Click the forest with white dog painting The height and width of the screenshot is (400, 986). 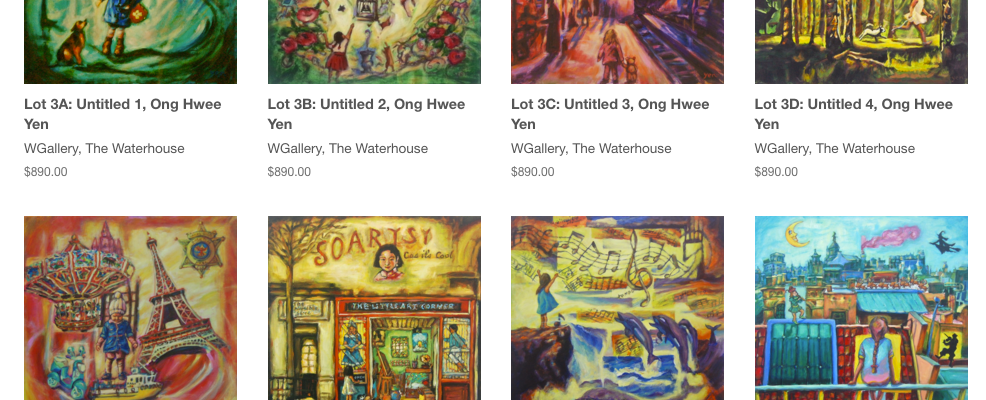point(861,42)
